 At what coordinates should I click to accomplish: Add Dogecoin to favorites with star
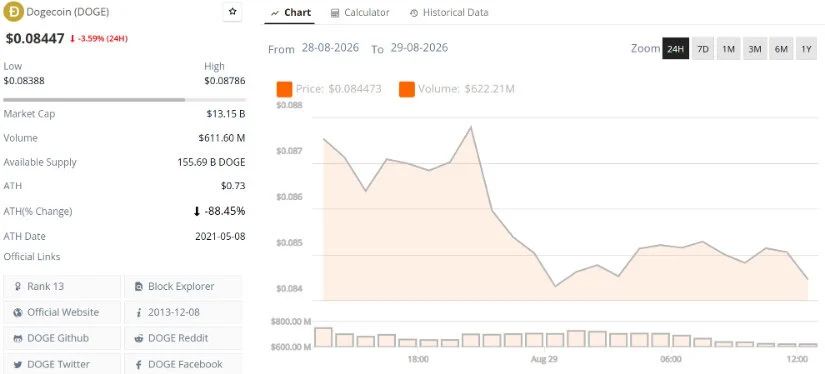click(x=233, y=12)
